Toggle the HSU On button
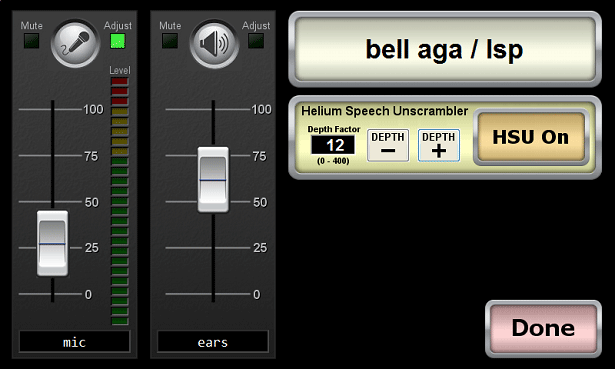Image resolution: width=616 pixels, height=370 pixels. (531, 137)
